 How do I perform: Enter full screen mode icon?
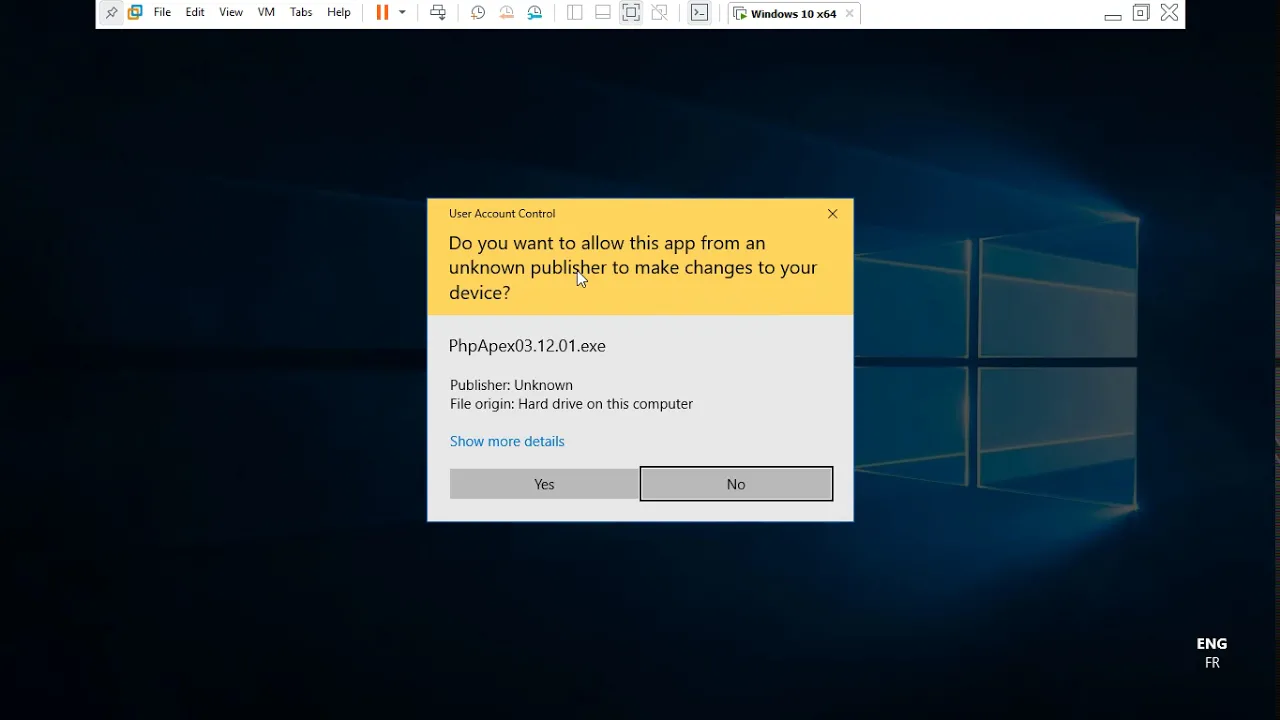631,13
